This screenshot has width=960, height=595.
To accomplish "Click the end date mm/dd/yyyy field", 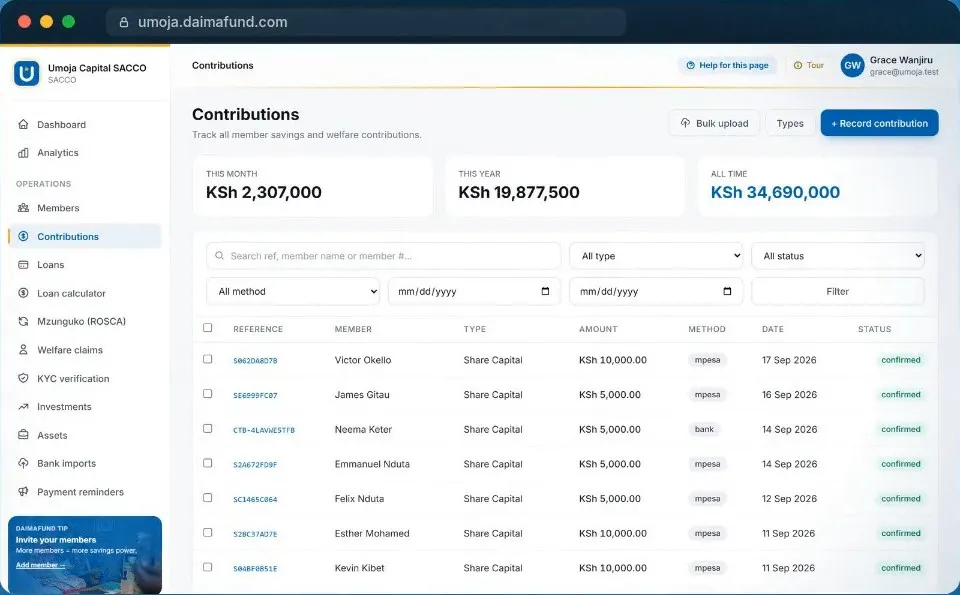I will coord(656,291).
